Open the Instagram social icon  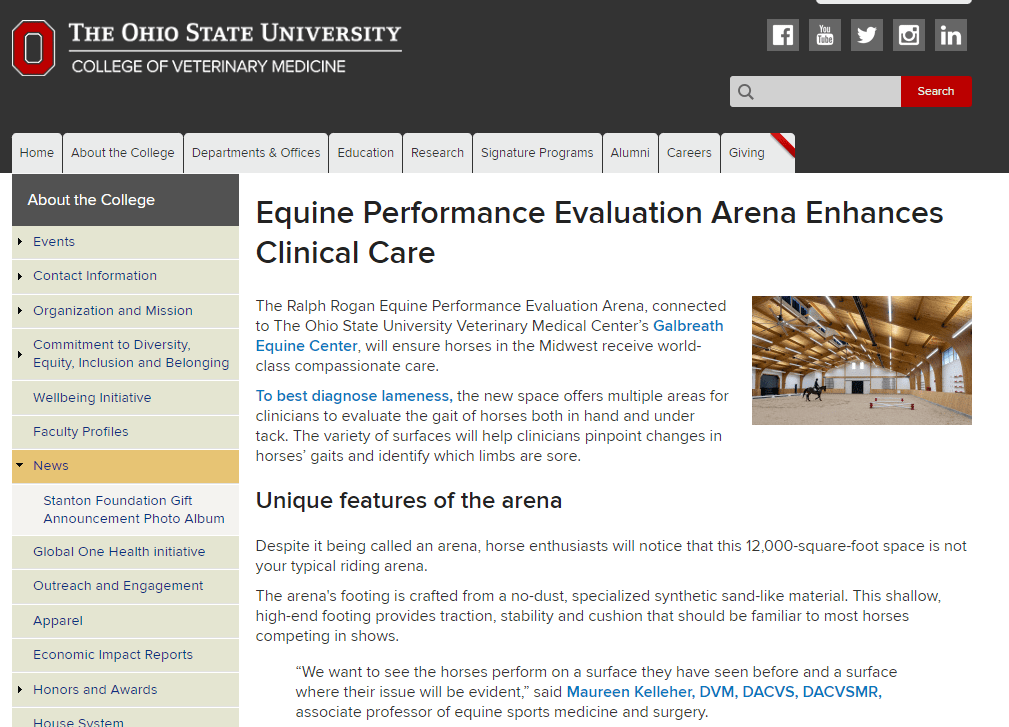[x=908, y=35]
